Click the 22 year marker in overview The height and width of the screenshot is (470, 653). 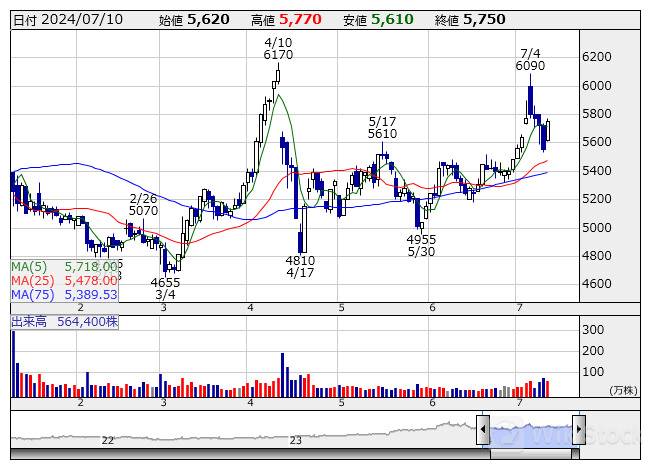point(108,440)
